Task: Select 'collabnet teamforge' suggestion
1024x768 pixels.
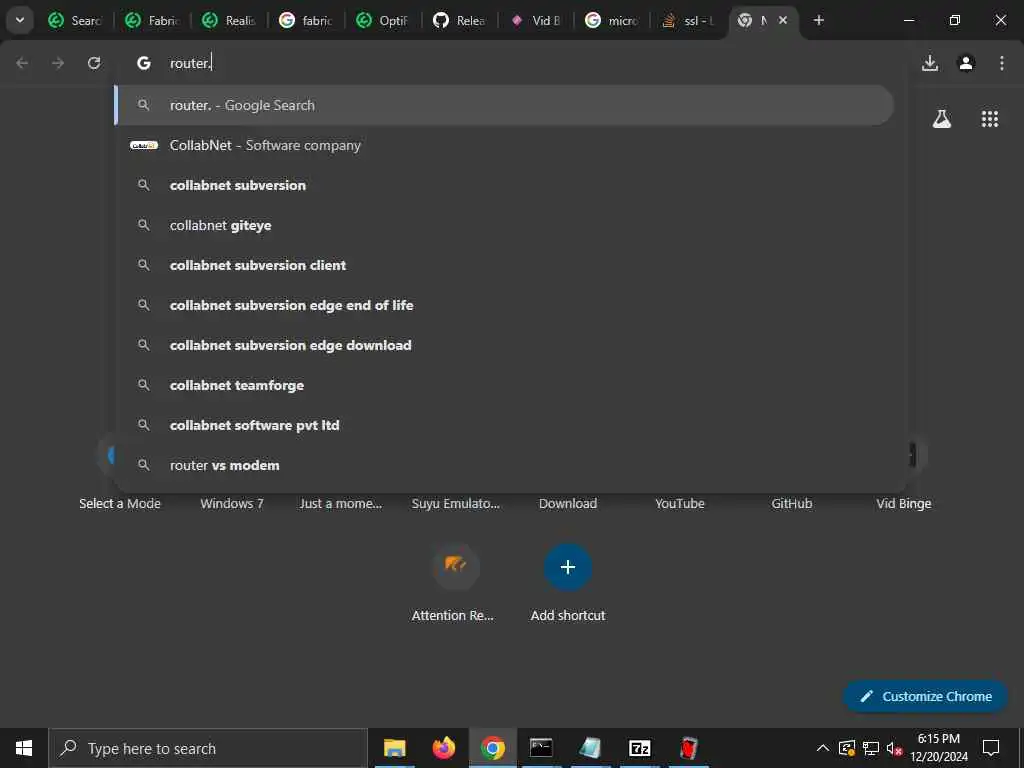Action: [x=504, y=385]
